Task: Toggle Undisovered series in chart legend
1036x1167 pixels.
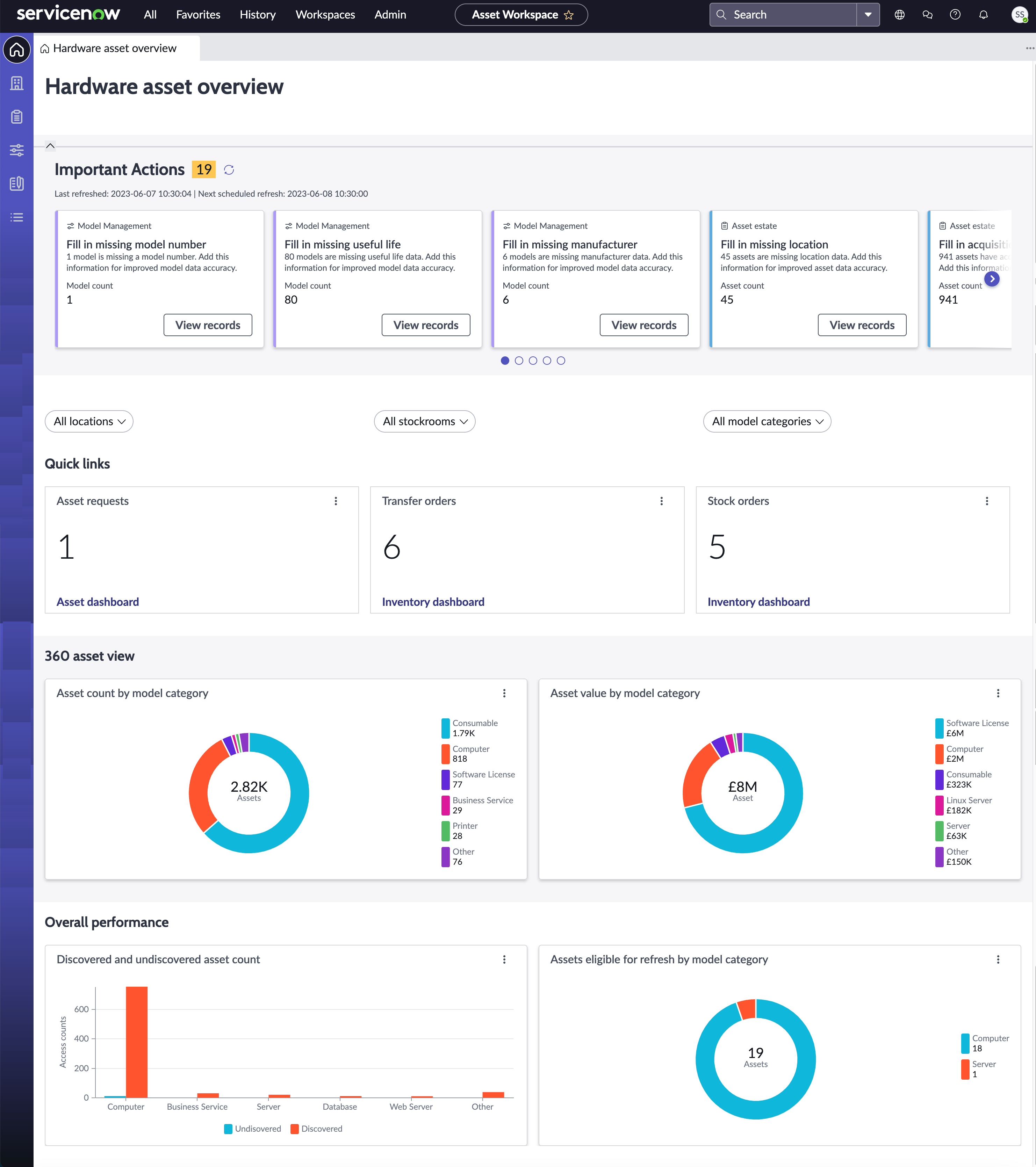Action: (x=252, y=1128)
